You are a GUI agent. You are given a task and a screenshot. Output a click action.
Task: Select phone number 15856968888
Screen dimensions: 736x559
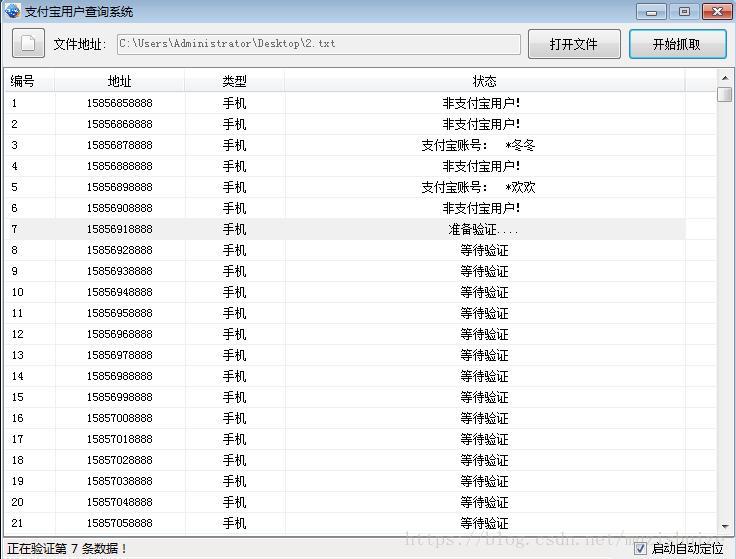120,334
